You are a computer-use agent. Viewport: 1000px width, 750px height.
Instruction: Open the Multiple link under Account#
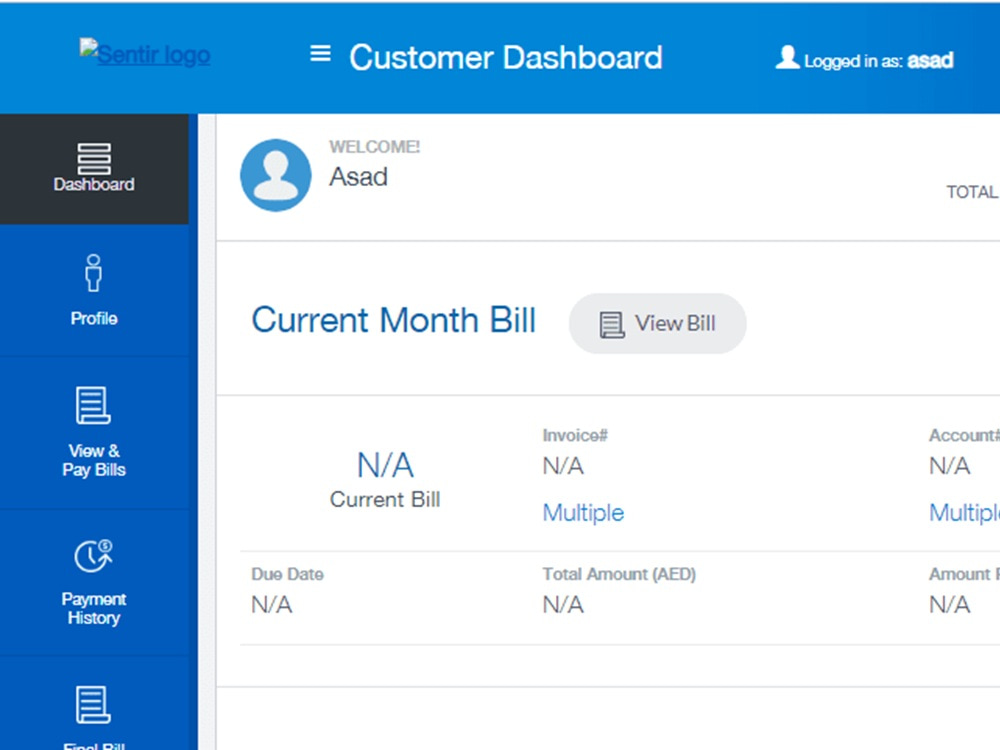click(x=964, y=513)
